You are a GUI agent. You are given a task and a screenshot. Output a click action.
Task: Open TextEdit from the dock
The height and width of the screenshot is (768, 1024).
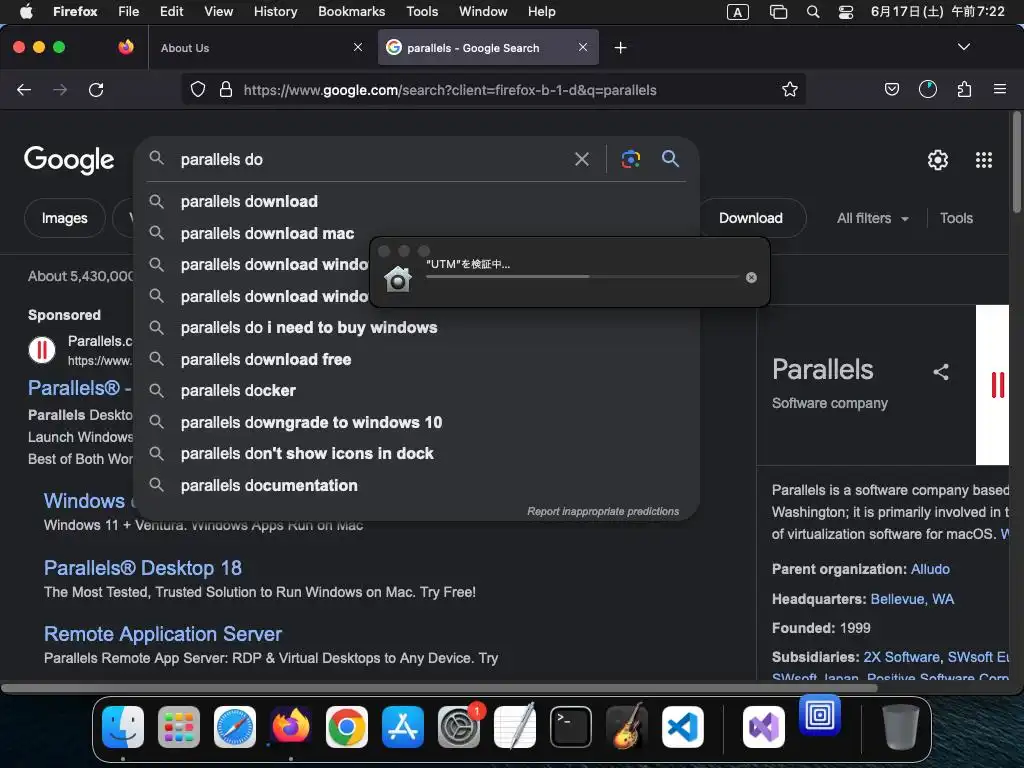(x=515, y=727)
